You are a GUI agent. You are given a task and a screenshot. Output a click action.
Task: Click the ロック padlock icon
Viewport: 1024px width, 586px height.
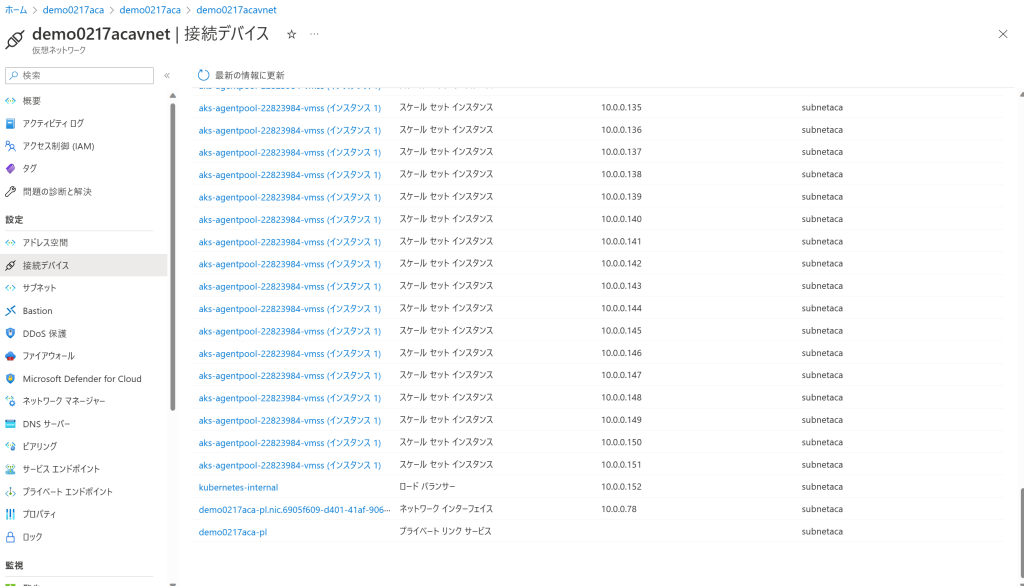click(10, 537)
